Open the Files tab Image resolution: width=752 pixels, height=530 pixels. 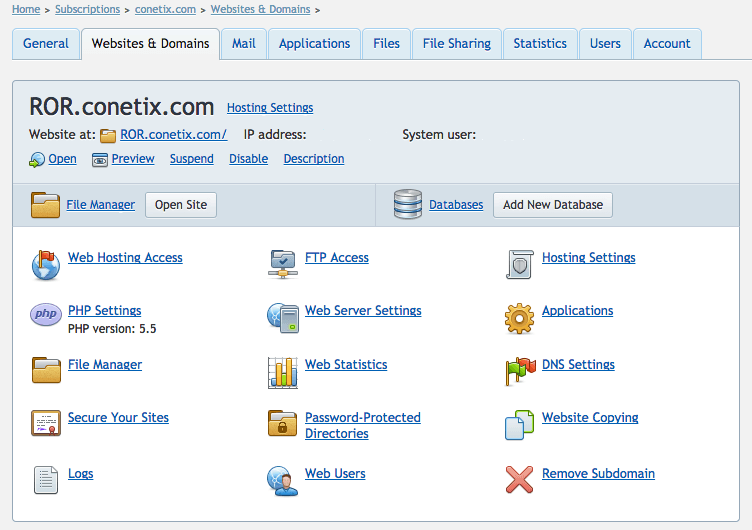pos(387,44)
